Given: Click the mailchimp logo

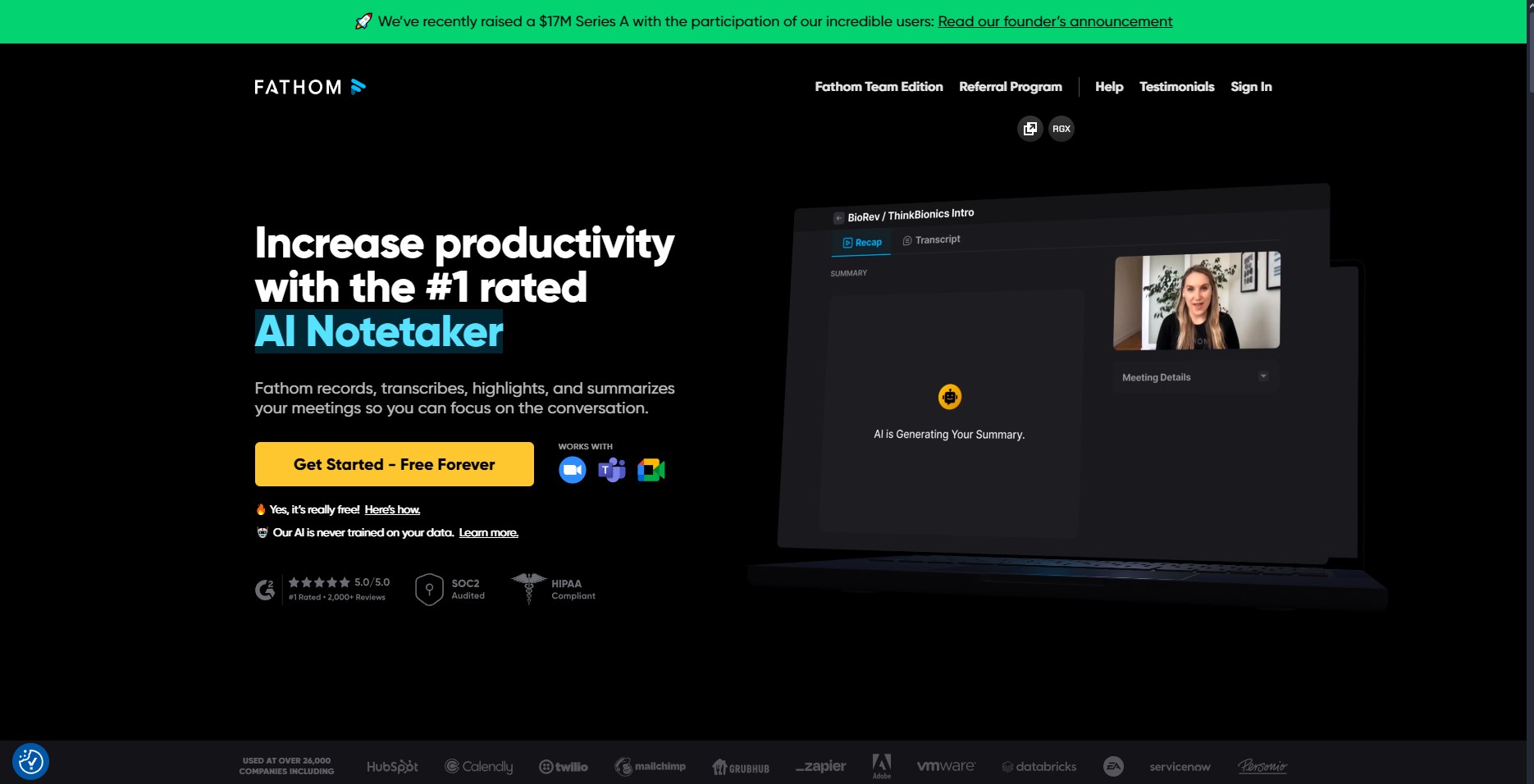Looking at the screenshot, I should pos(651,767).
